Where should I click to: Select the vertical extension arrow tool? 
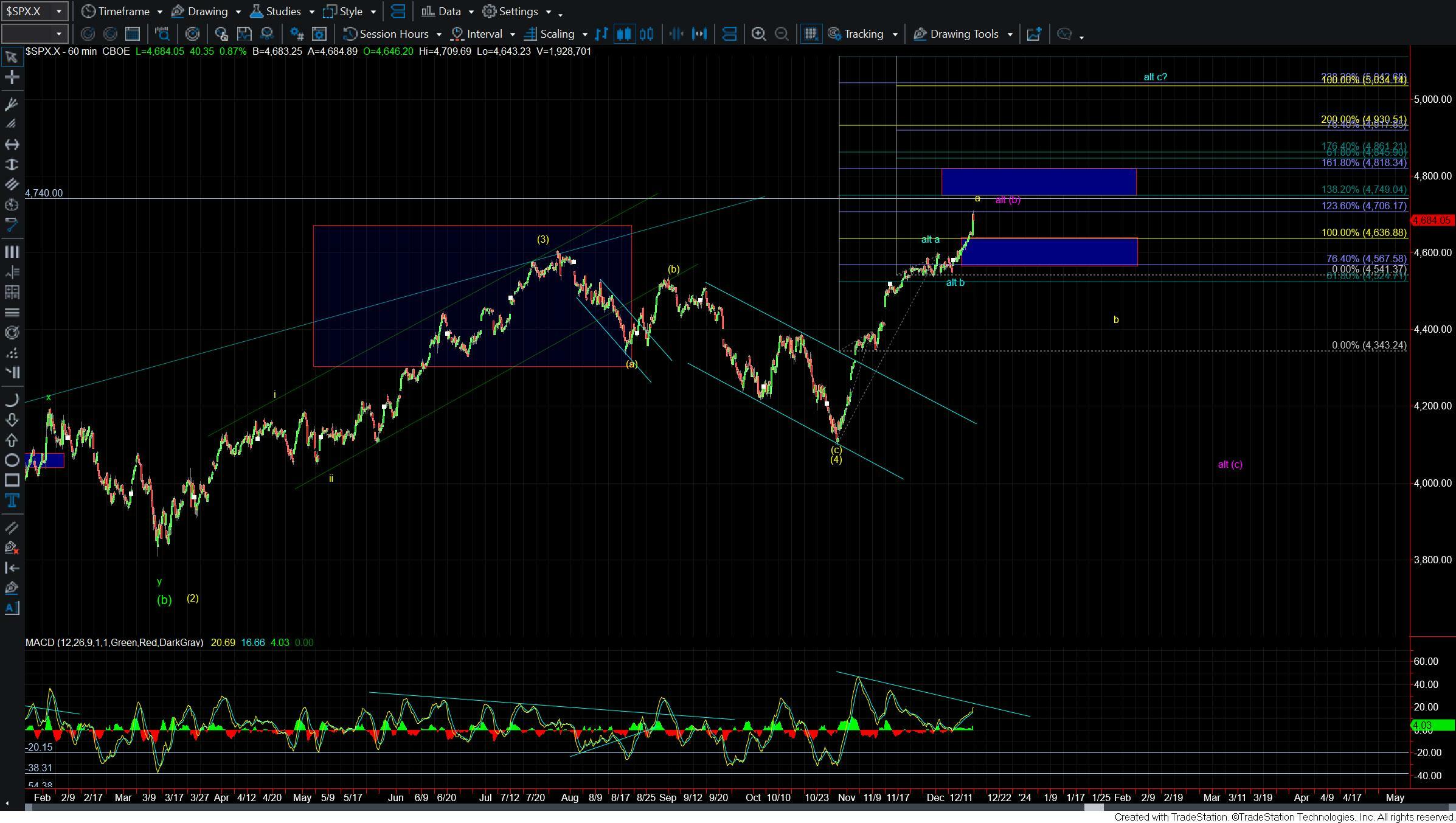tap(12, 164)
